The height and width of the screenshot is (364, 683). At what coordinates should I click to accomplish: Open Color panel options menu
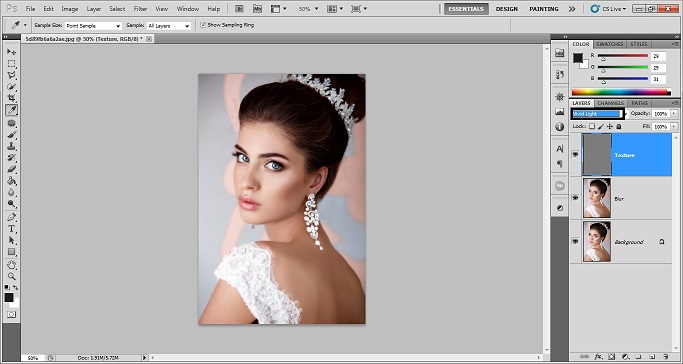675,44
